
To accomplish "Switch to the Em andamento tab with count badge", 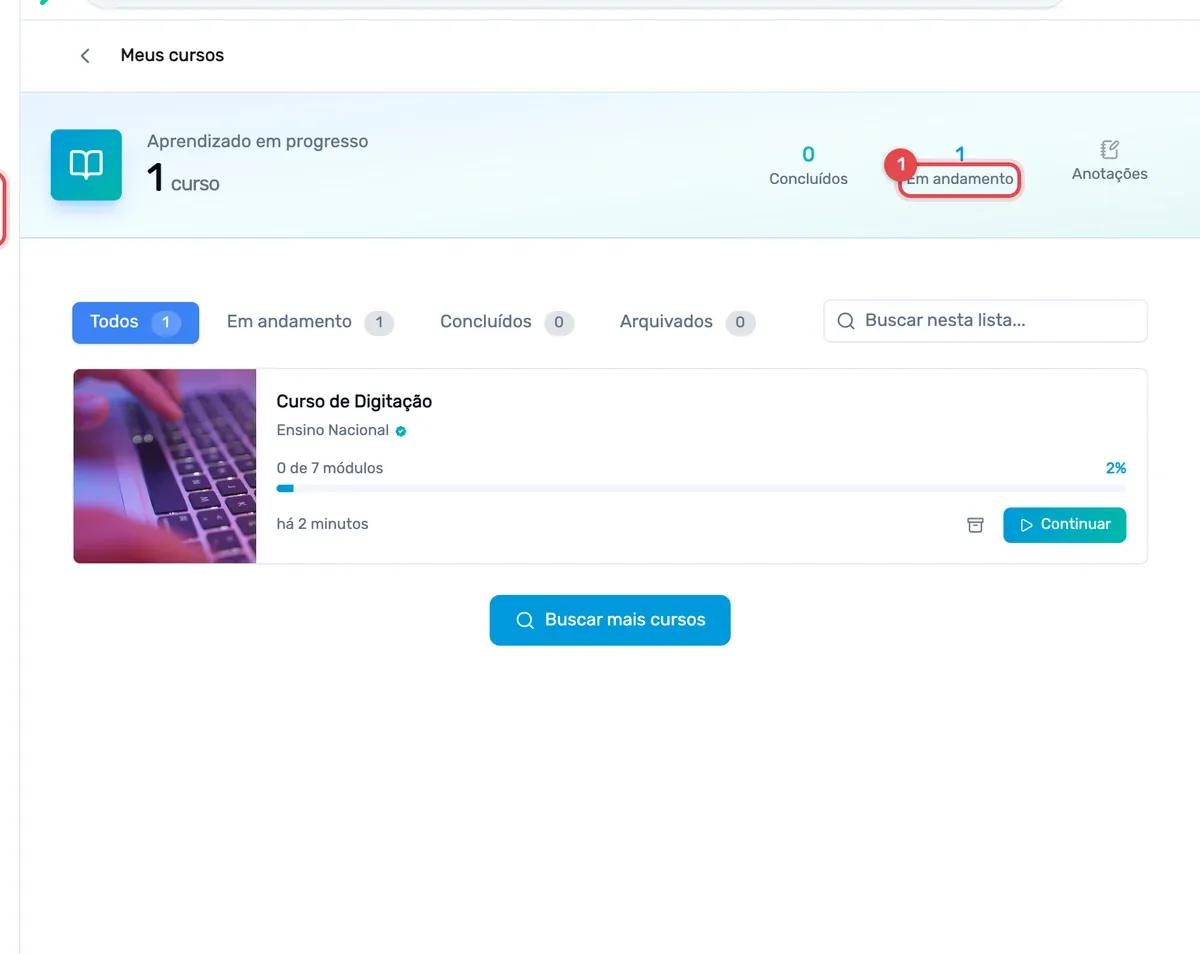I will click(x=310, y=322).
